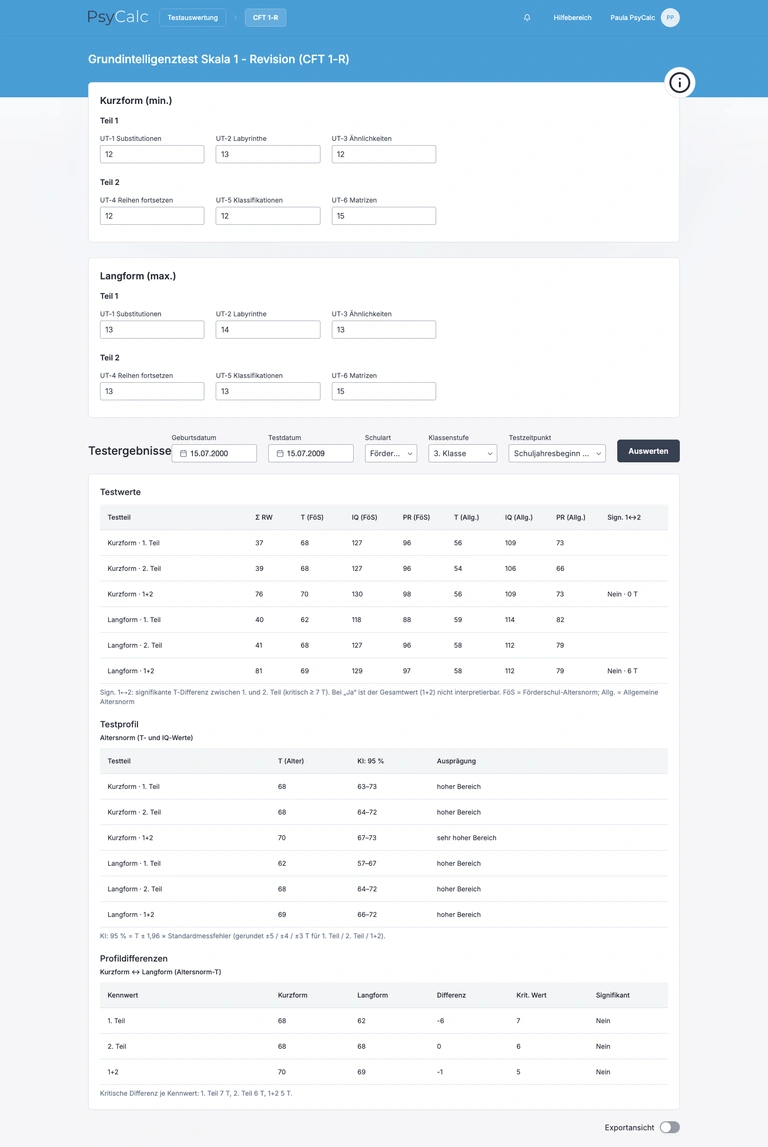Focus Langform UT-5 Klassifikationen field
This screenshot has height=1147, width=768.
coord(268,391)
